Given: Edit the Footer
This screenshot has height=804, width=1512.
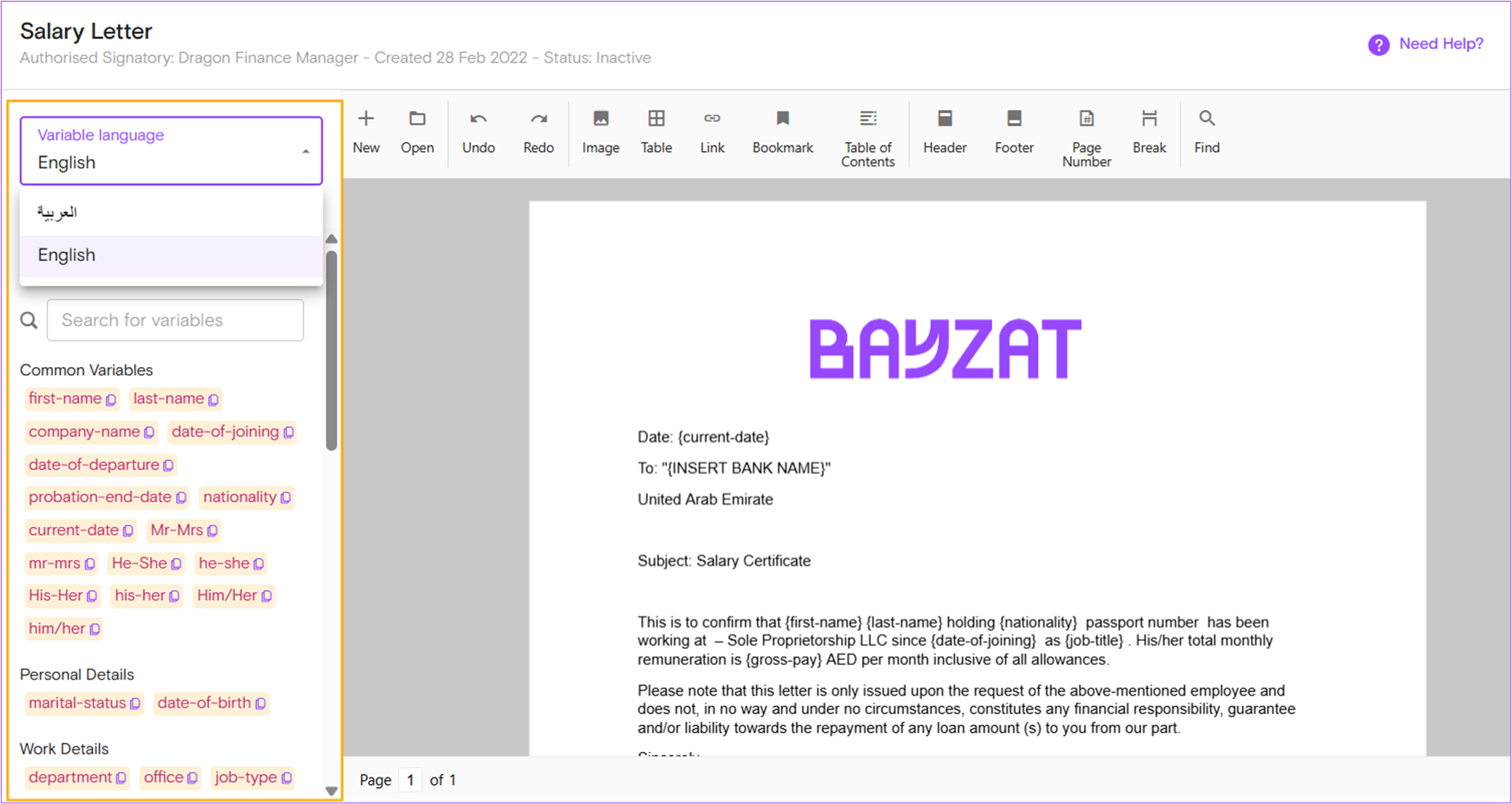Looking at the screenshot, I should [x=1014, y=132].
